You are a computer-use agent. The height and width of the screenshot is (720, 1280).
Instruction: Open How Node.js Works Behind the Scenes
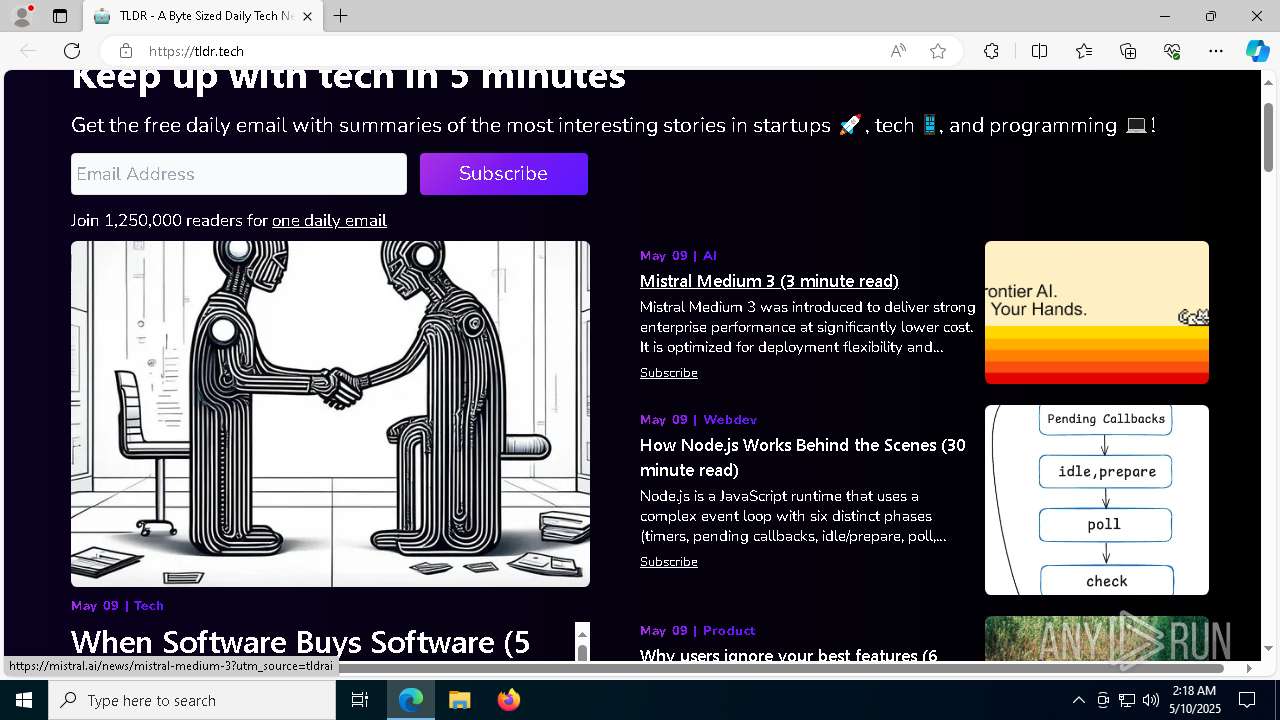[803, 457]
